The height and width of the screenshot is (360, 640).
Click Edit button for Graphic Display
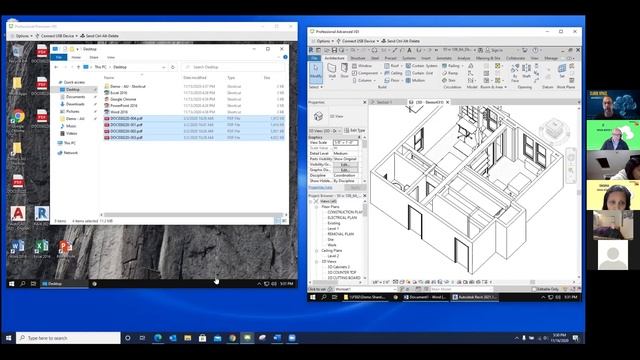click(x=345, y=170)
